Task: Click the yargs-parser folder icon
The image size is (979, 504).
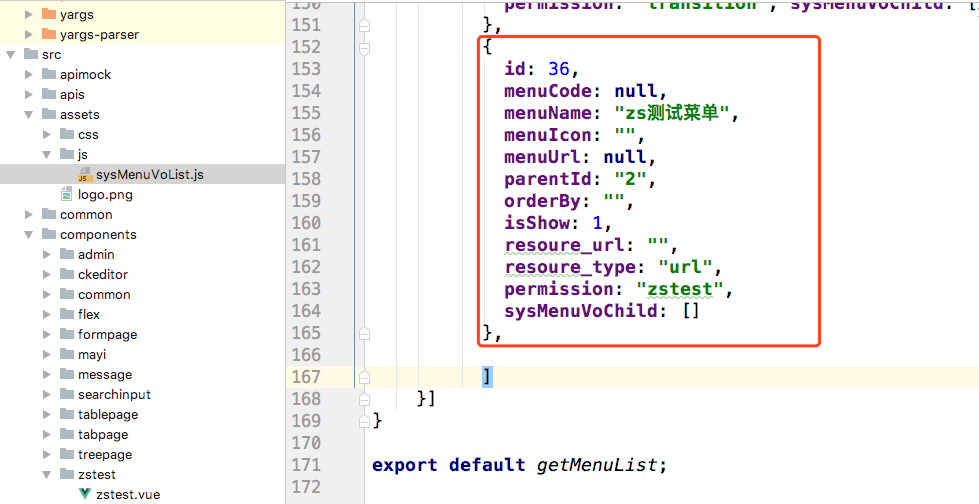Action: 49,34
